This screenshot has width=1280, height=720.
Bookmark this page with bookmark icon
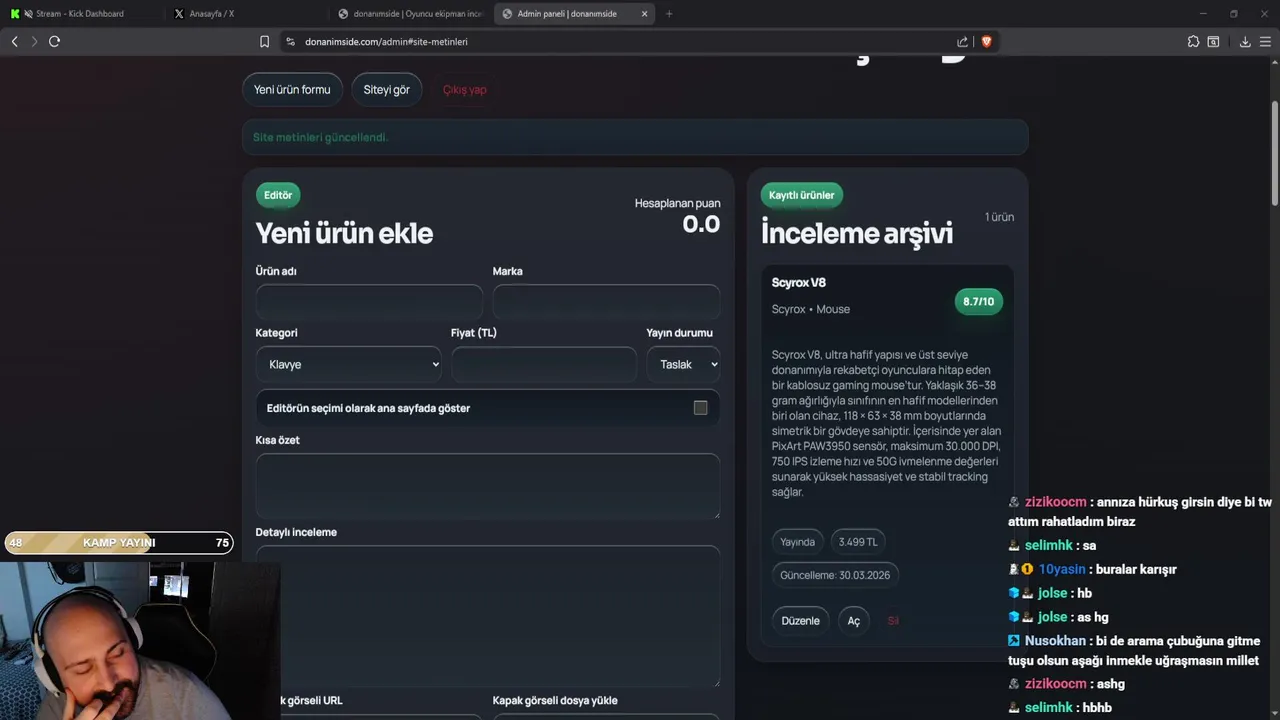point(264,41)
